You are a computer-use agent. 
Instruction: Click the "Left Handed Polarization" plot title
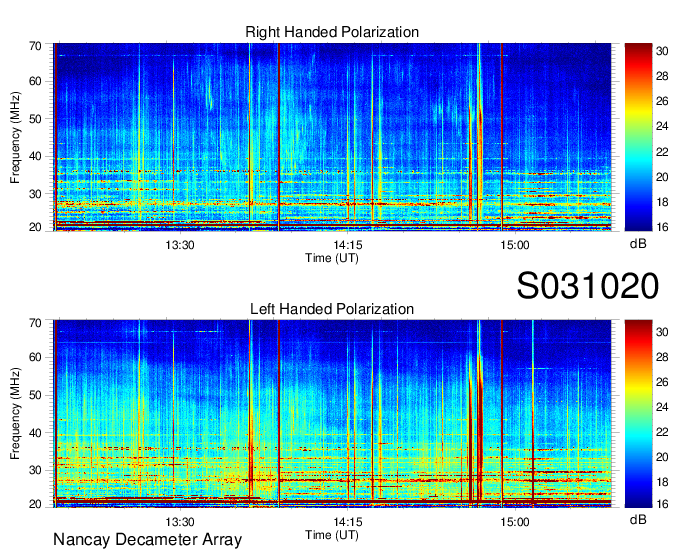(x=332, y=309)
